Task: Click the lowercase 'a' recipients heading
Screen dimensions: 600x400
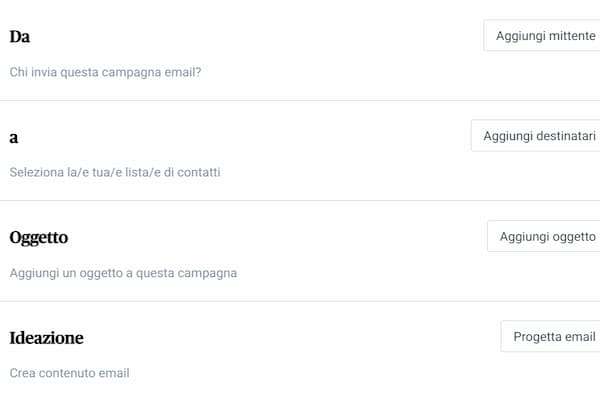Action: [14, 137]
